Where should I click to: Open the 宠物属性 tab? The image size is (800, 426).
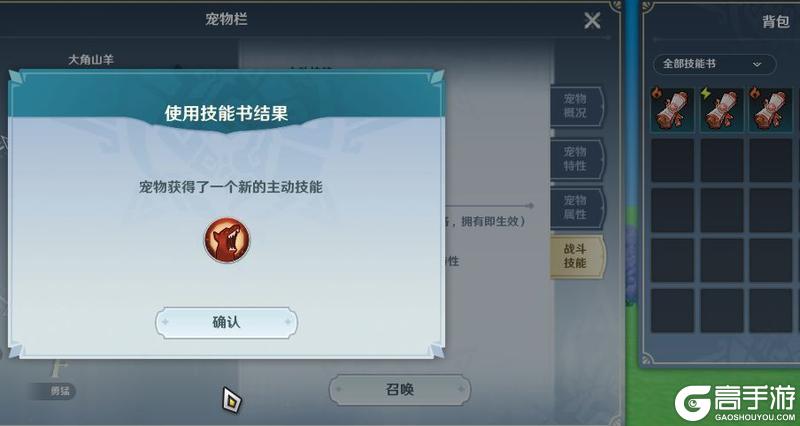(577, 207)
